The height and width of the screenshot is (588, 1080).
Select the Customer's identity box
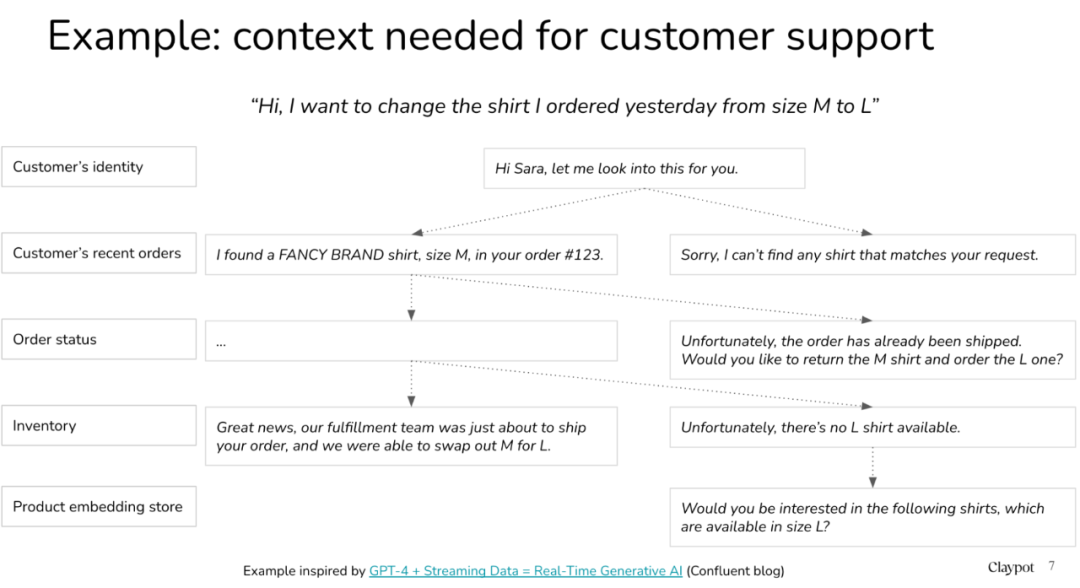pos(98,167)
